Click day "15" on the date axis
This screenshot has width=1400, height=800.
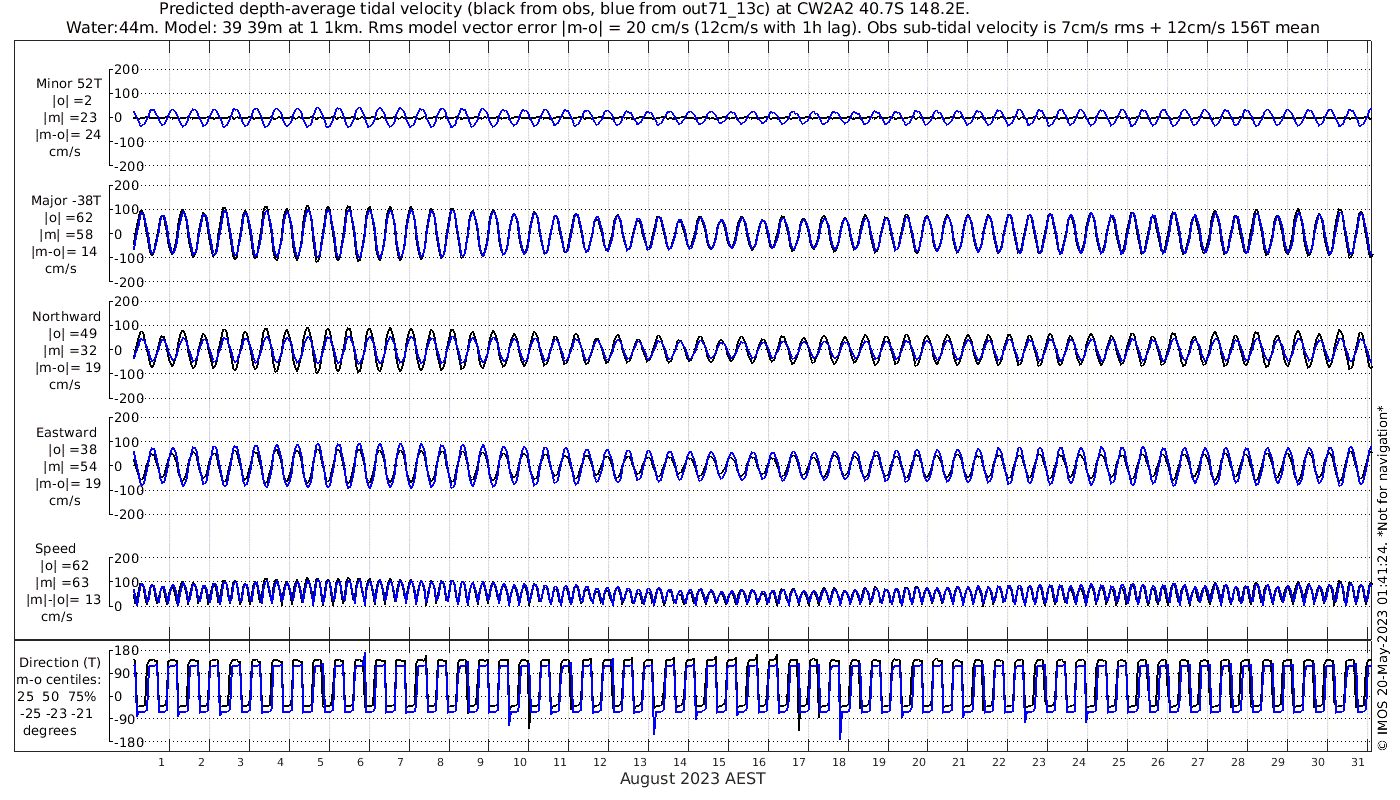(719, 762)
